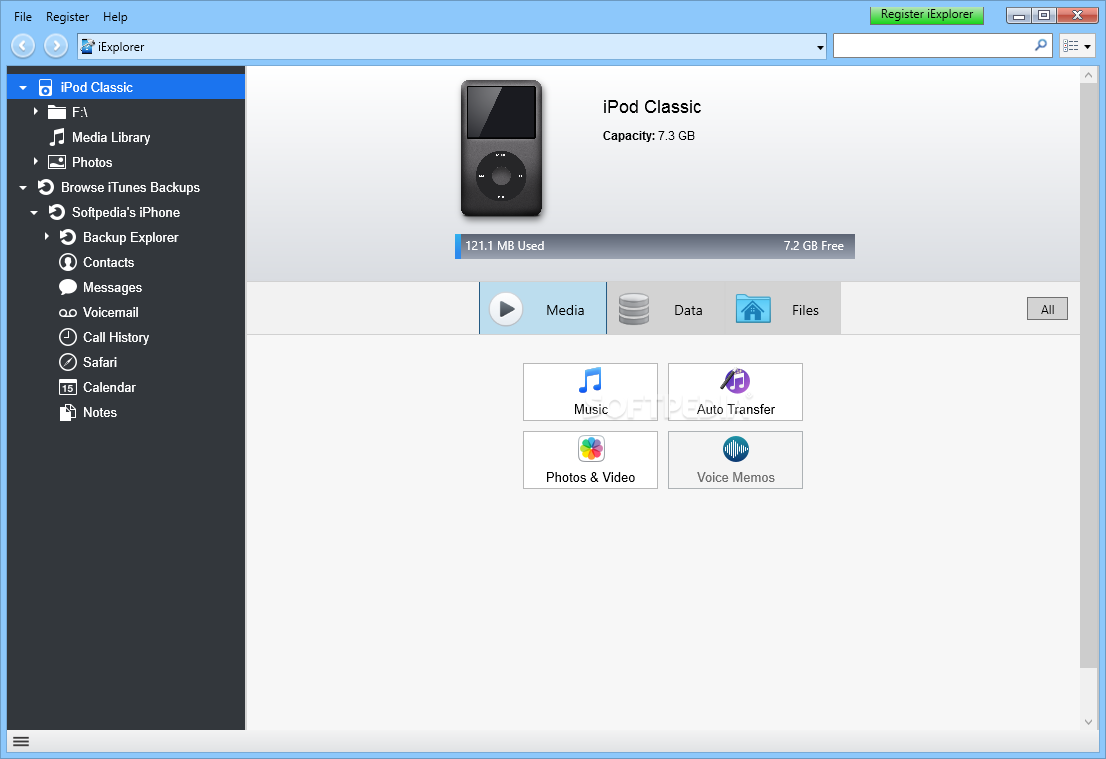
Task: Click the Calendar 15 icon
Action: 68,387
